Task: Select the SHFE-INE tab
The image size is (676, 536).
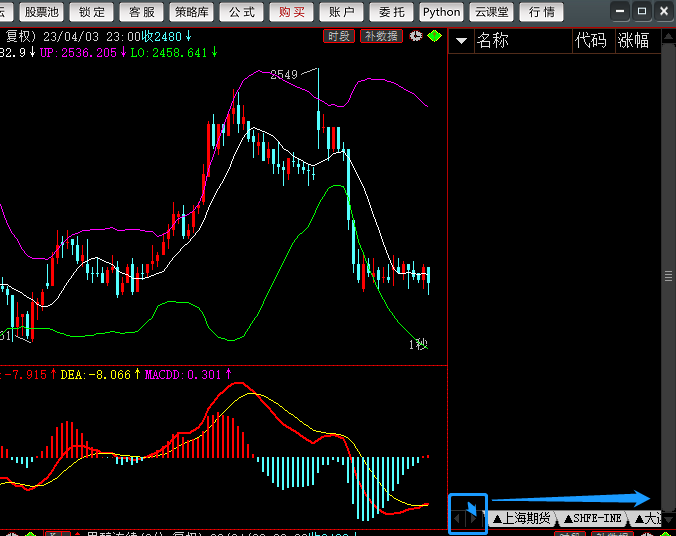Action: tap(592, 519)
